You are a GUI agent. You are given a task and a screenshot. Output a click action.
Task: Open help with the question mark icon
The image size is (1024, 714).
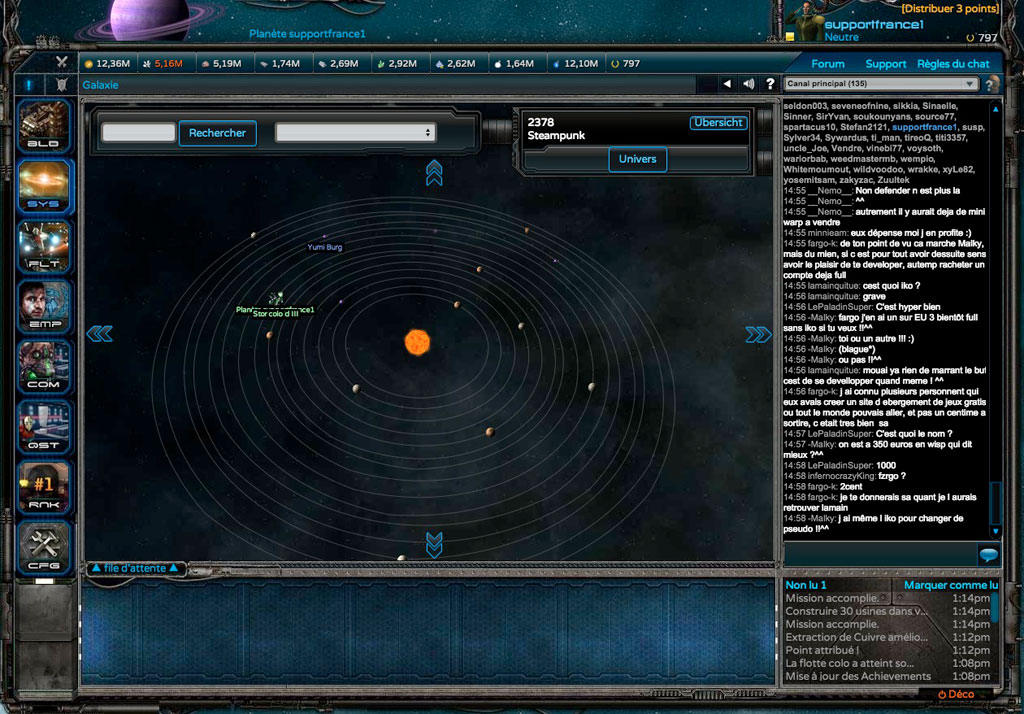[770, 84]
